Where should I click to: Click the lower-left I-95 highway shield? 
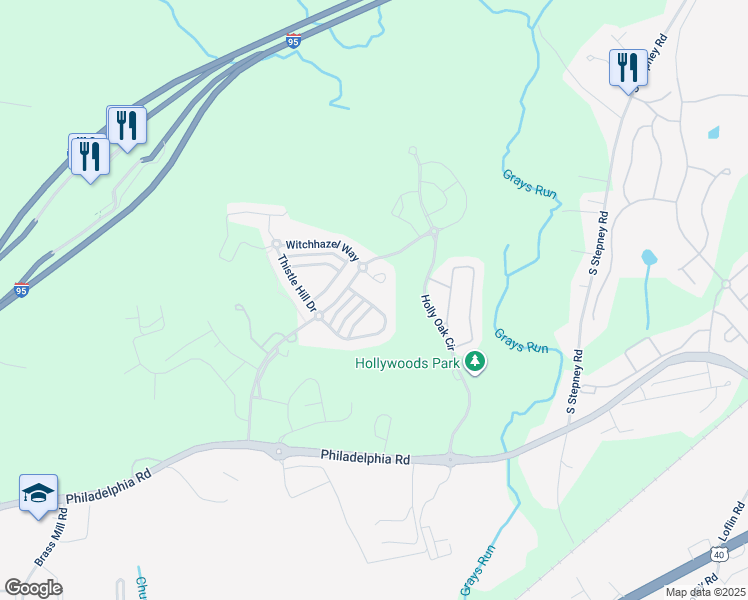pos(21,290)
